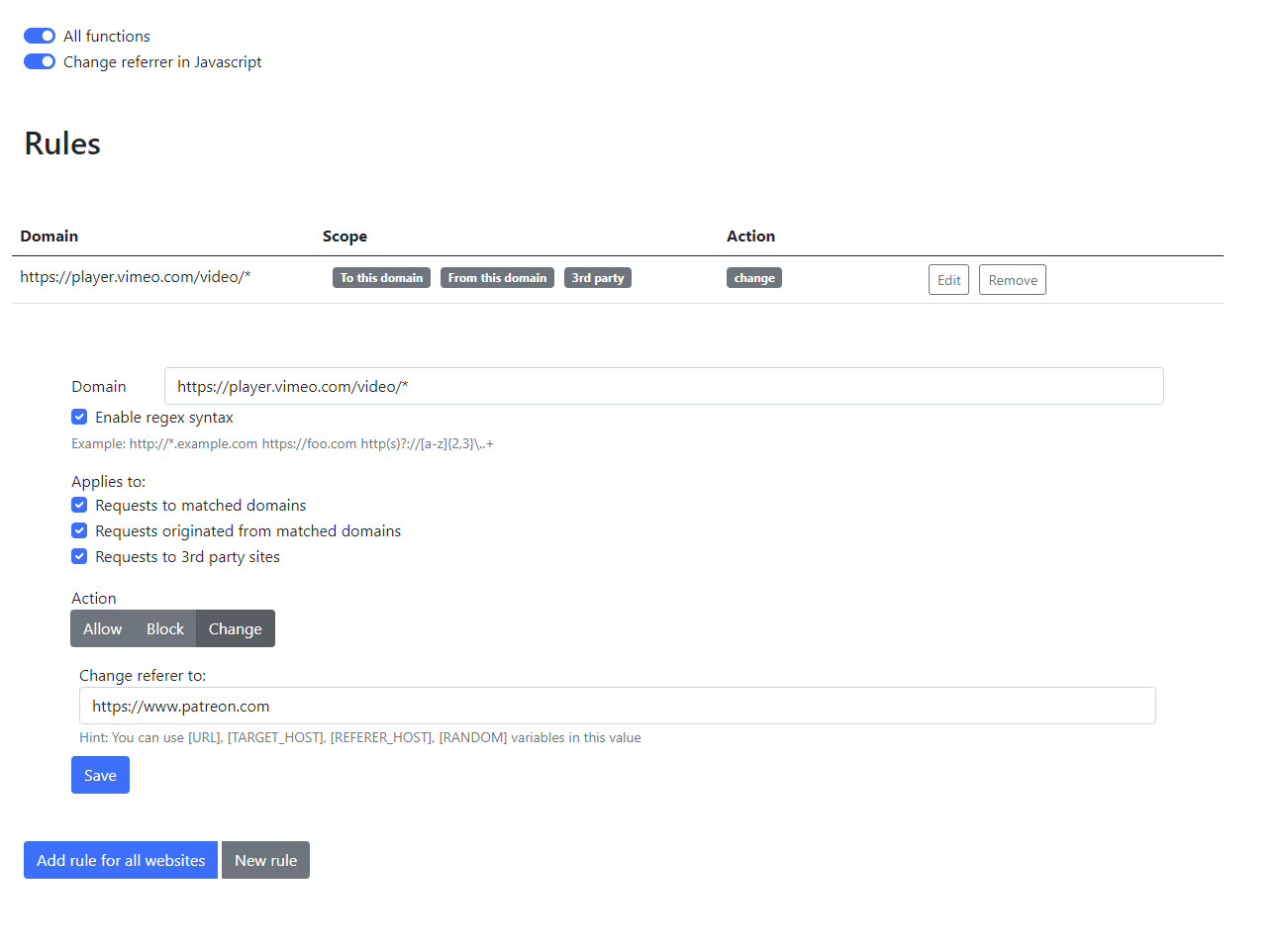This screenshot has width=1282, height=952.
Task: Click the Applies to label
Action: (108, 481)
